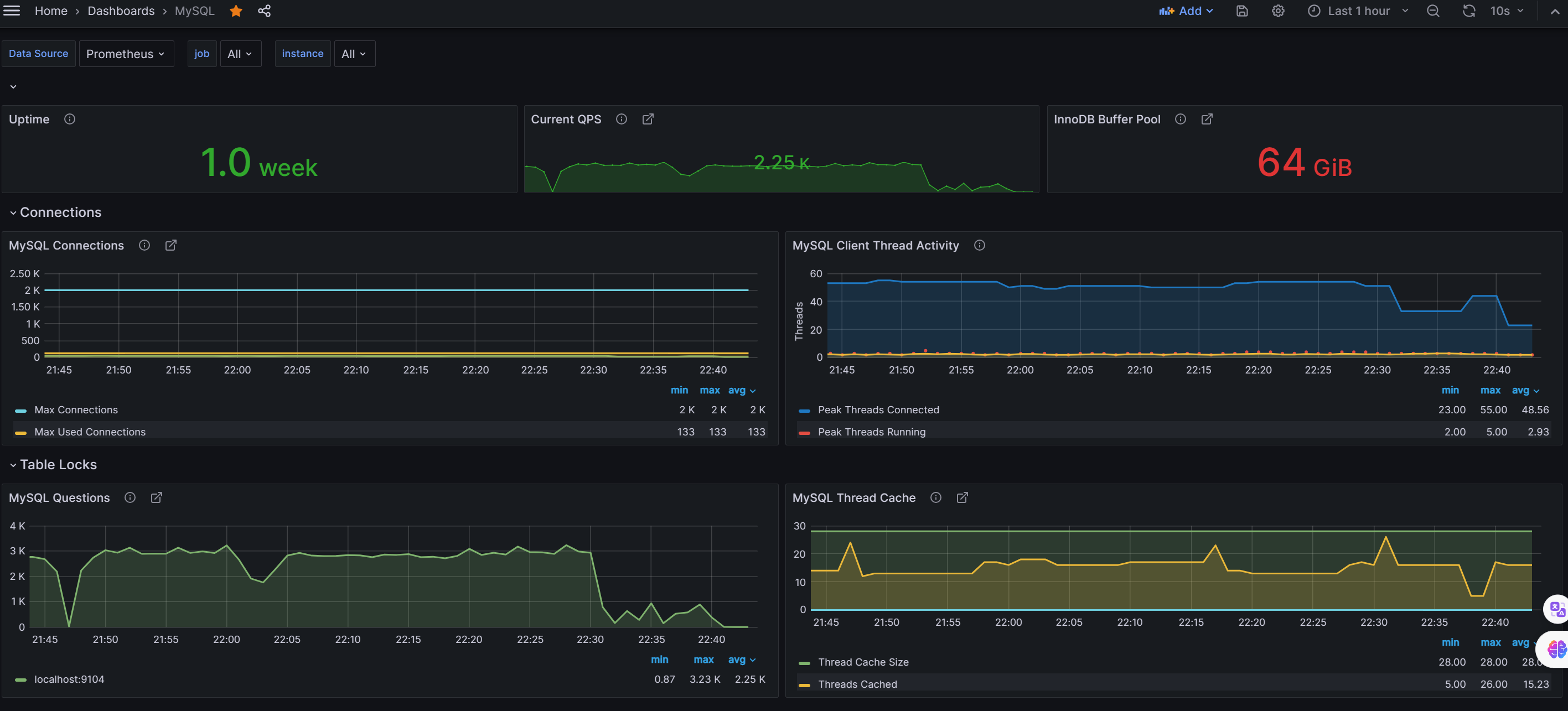
Task: Go to Dashboards breadcrumb
Action: click(121, 11)
